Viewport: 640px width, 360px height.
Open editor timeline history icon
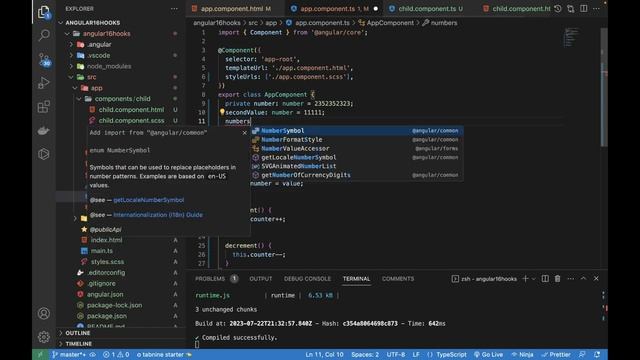(x=558, y=9)
